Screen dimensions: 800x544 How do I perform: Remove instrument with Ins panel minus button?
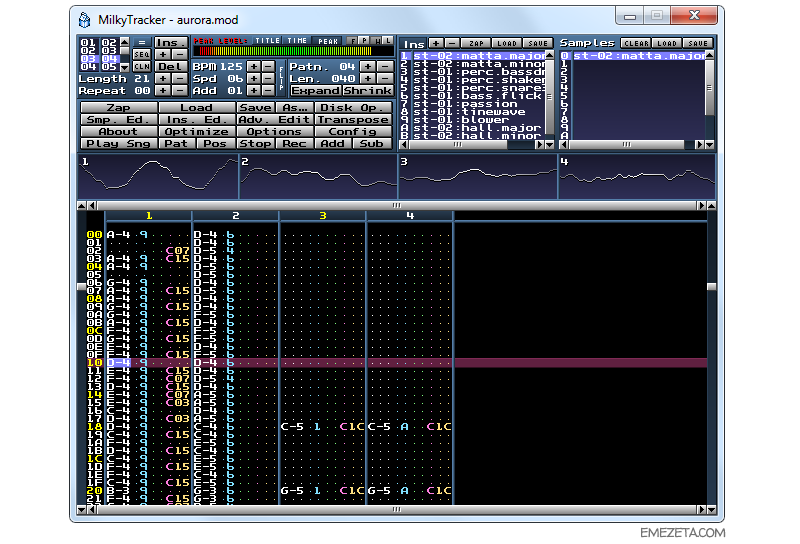452,43
